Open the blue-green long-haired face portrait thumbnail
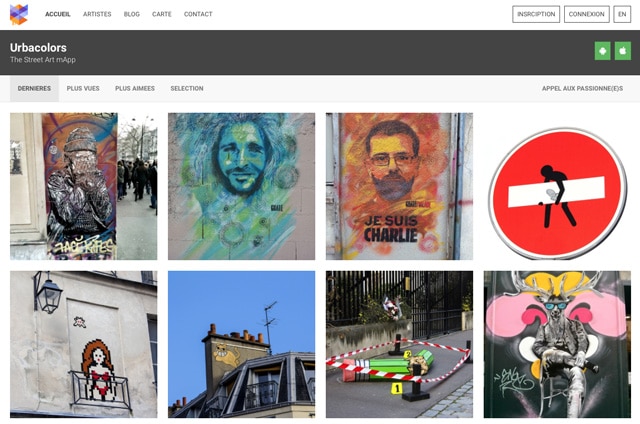Screen dimensions: 640x424 [x=242, y=186]
